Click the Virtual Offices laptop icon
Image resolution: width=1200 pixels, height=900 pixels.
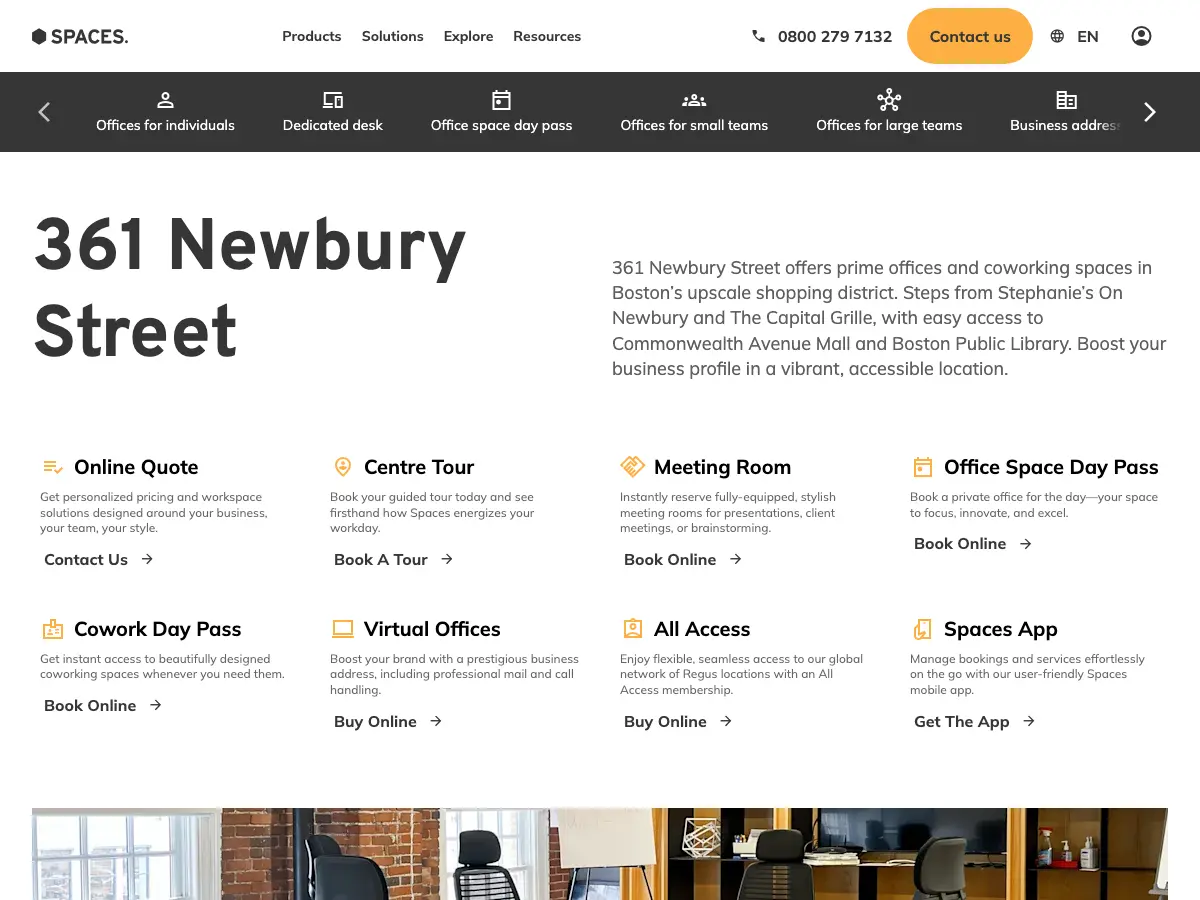[343, 629]
